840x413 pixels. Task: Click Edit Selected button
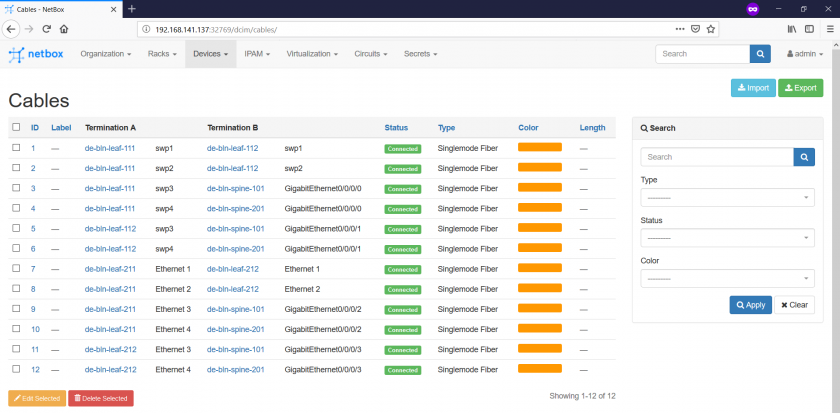point(37,399)
